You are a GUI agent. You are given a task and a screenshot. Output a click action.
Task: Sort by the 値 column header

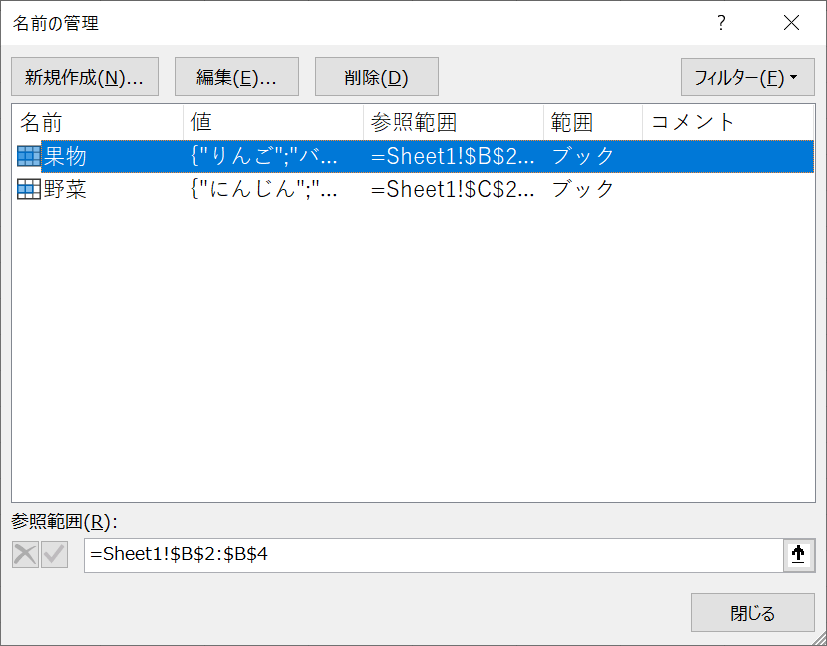pos(273,122)
